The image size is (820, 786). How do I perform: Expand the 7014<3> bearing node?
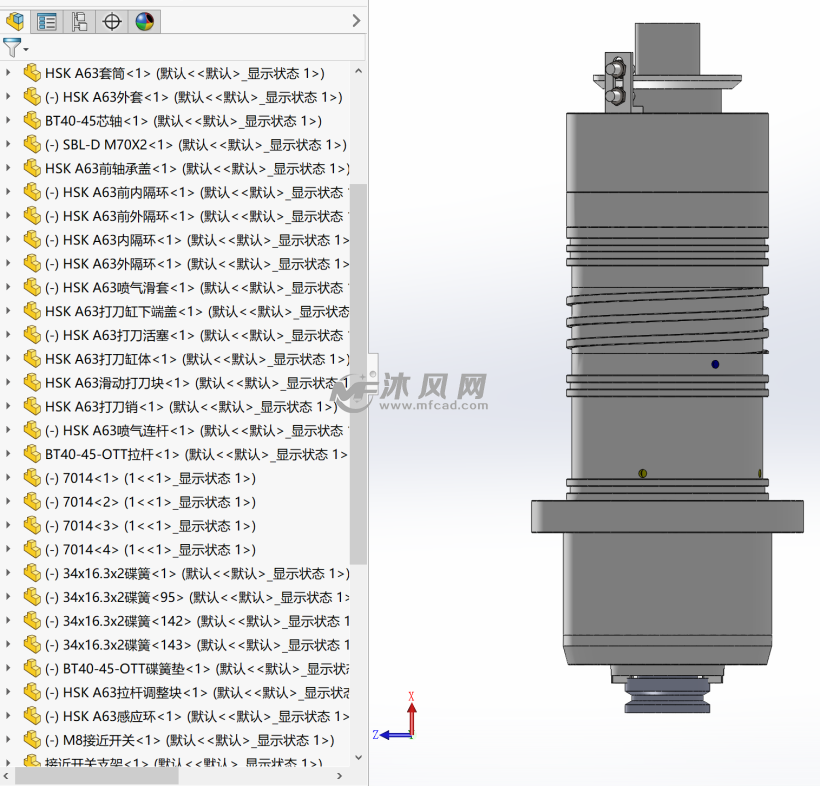pyautogui.click(x=9, y=526)
